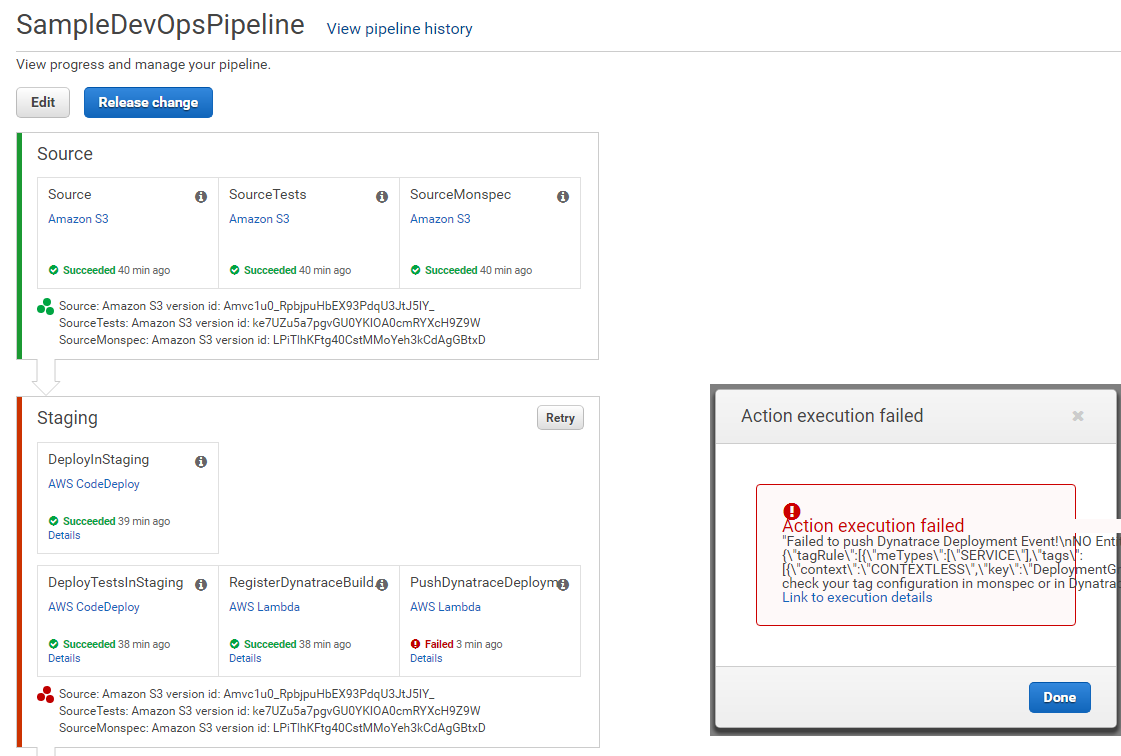This screenshot has height=756, width=1121.
Task: Click green check icon for SourceTests succeeded
Action: coord(234,270)
